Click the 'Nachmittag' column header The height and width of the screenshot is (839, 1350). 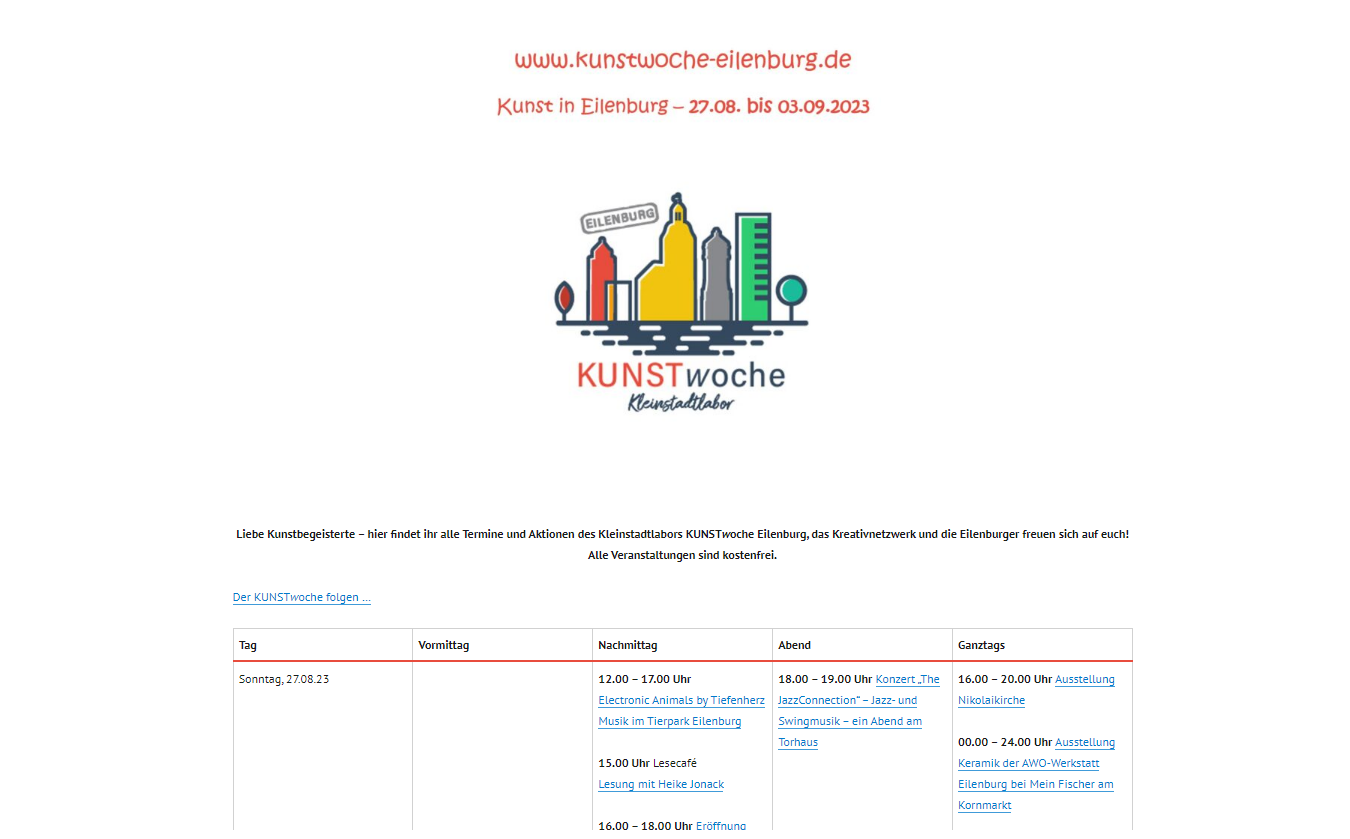tap(683, 645)
